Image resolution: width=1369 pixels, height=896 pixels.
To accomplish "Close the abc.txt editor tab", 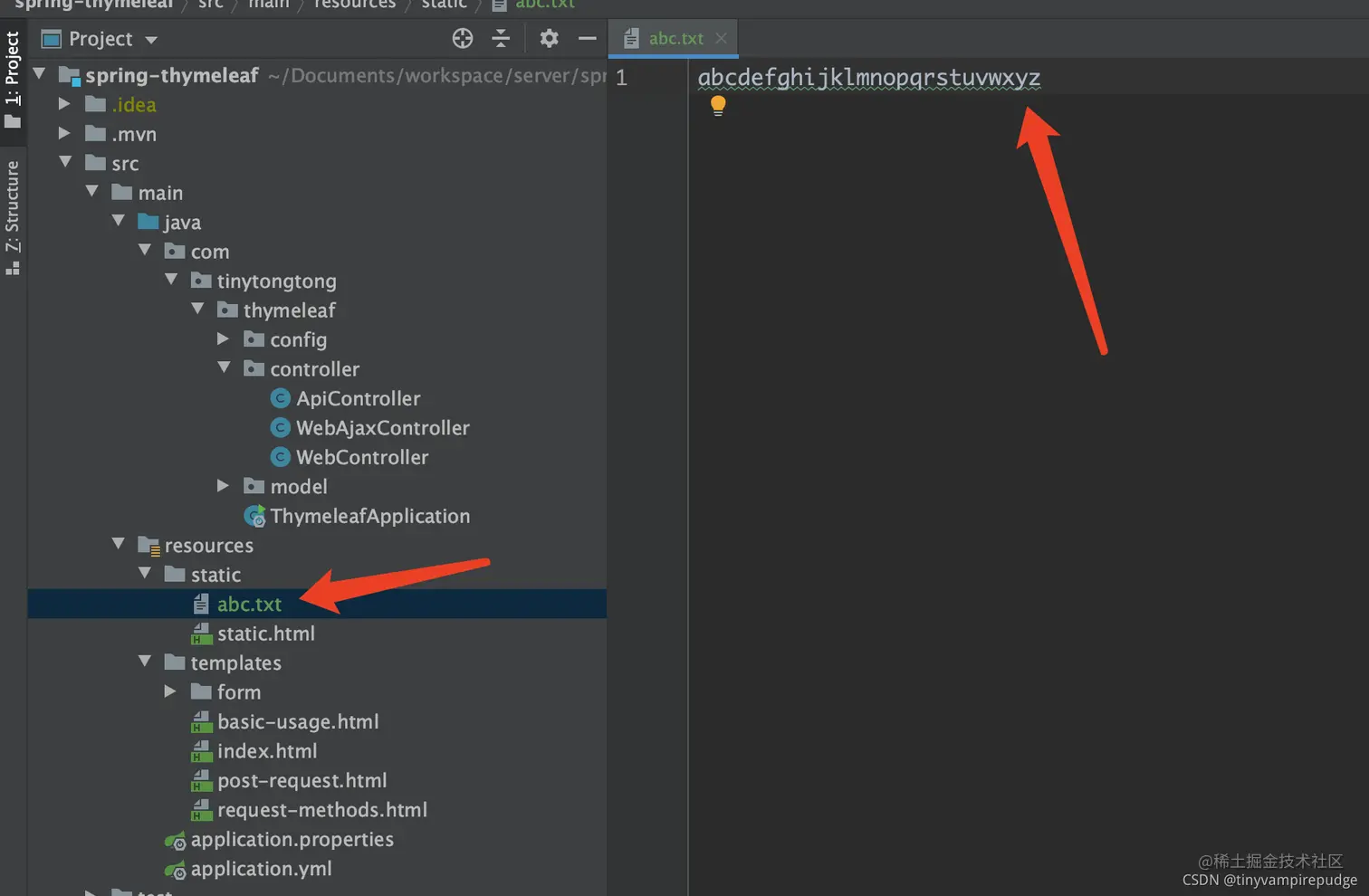I will tap(721, 38).
